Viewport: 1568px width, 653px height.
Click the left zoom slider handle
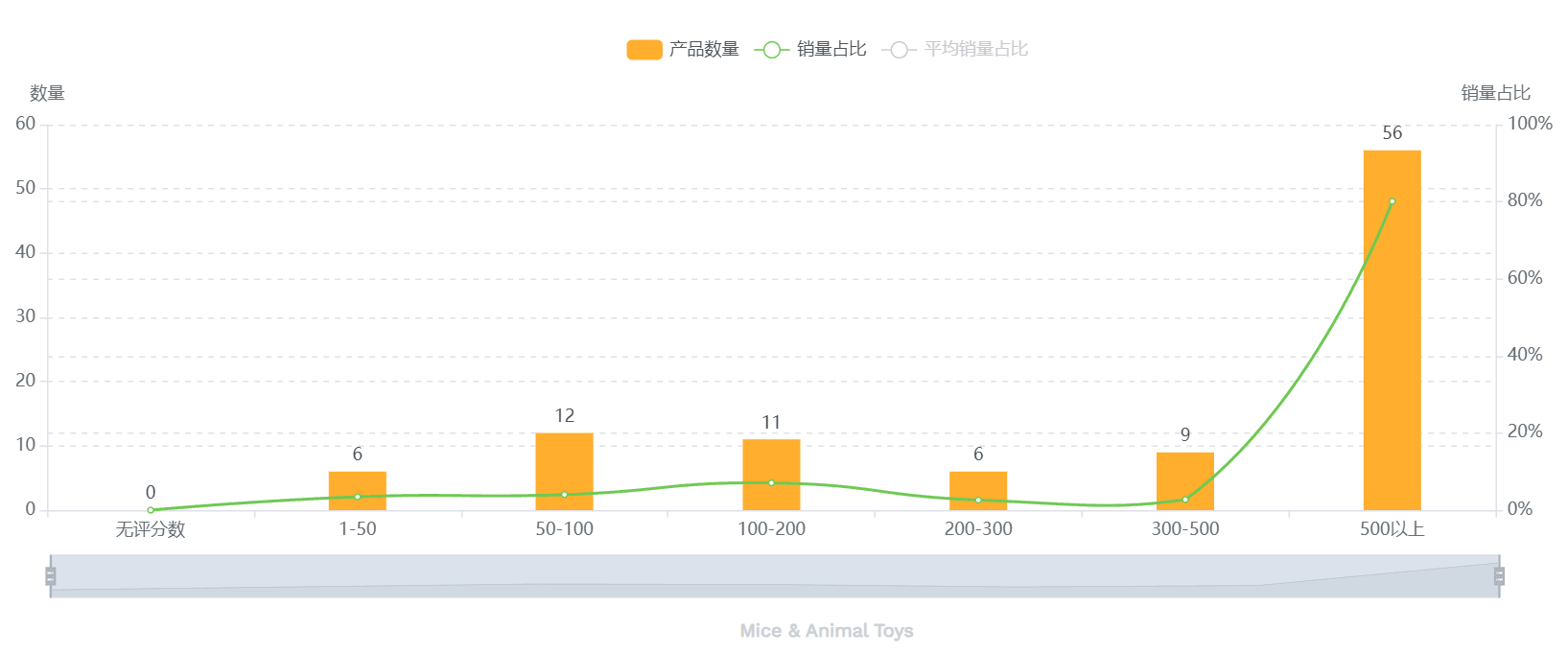(51, 576)
